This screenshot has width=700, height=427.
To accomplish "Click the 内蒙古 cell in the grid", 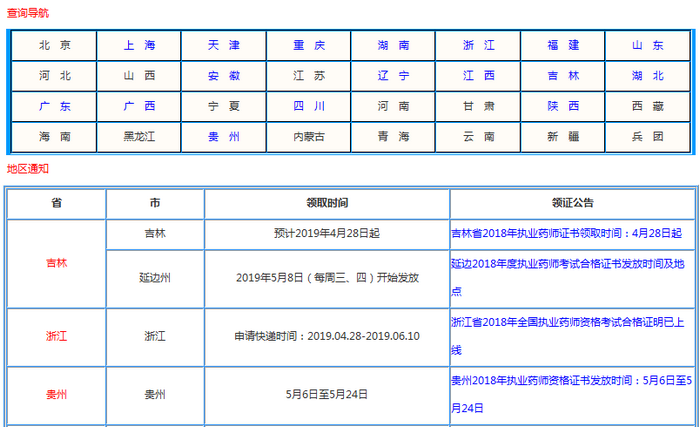I will (308, 137).
